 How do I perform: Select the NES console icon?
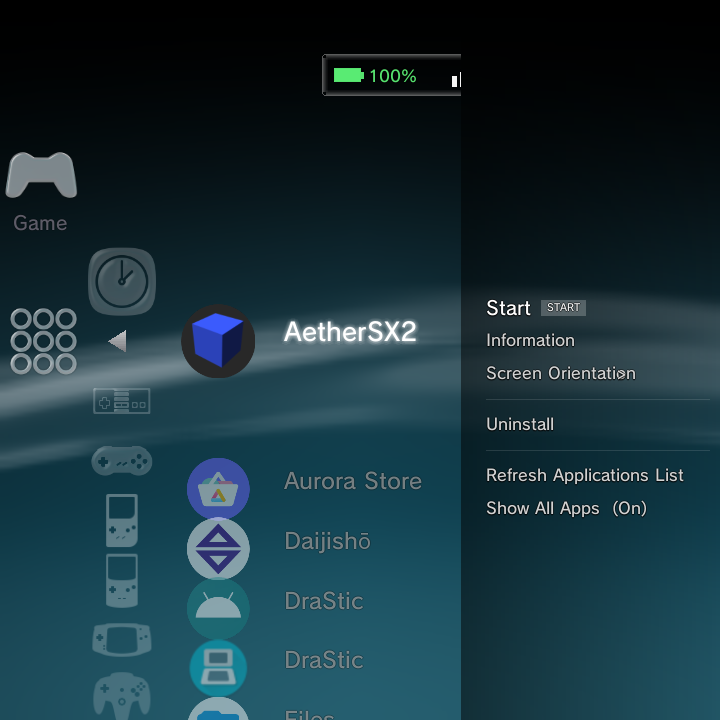[x=122, y=401]
